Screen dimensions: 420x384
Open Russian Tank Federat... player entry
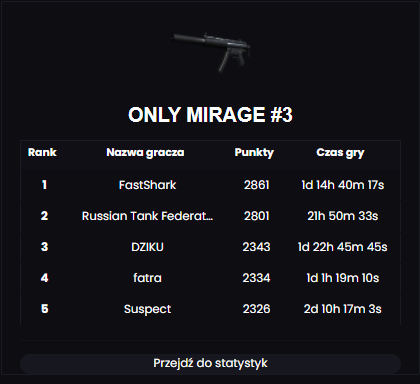click(x=147, y=216)
